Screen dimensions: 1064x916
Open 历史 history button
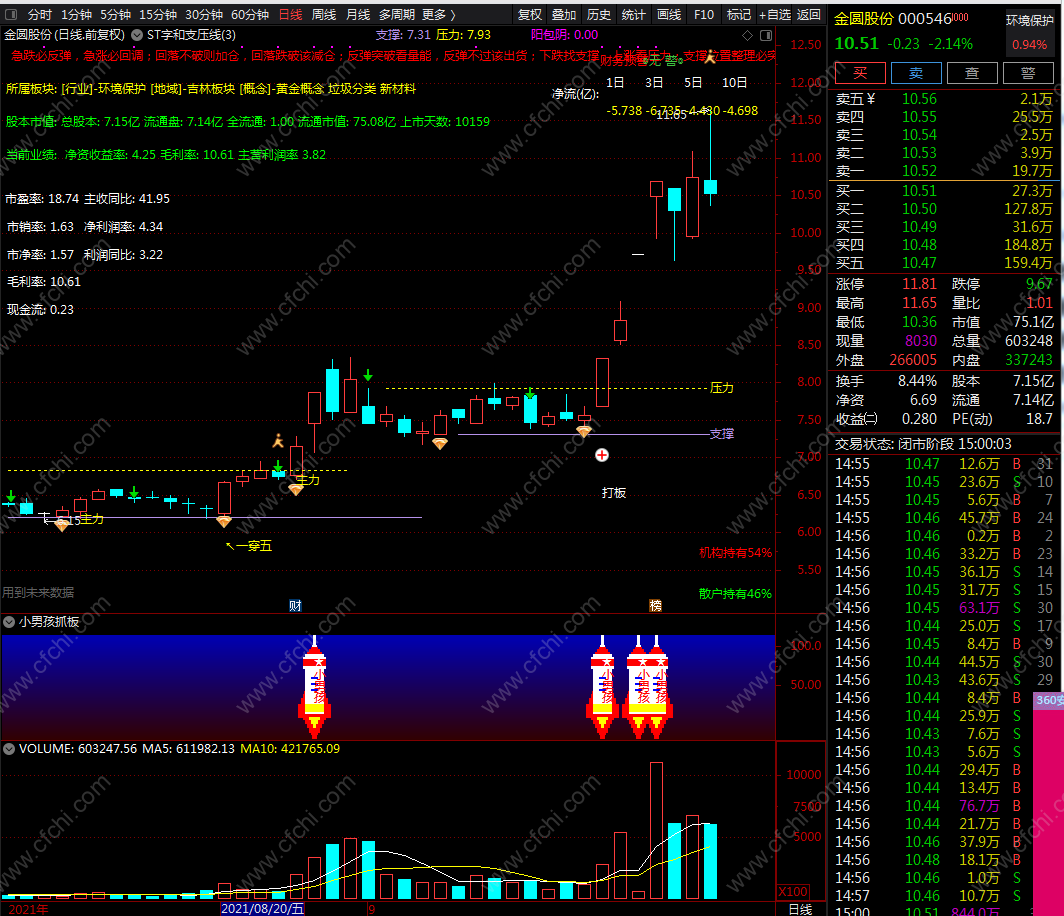(598, 14)
